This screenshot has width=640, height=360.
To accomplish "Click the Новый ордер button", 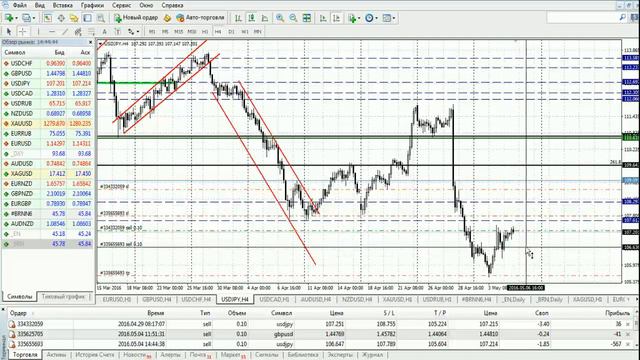I will [136, 18].
